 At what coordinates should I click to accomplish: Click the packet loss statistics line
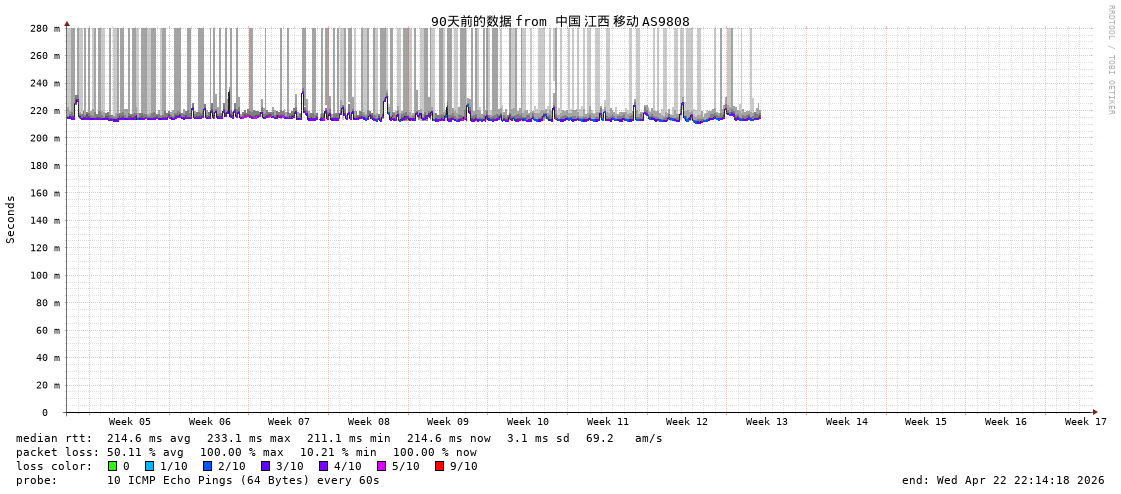(246, 452)
